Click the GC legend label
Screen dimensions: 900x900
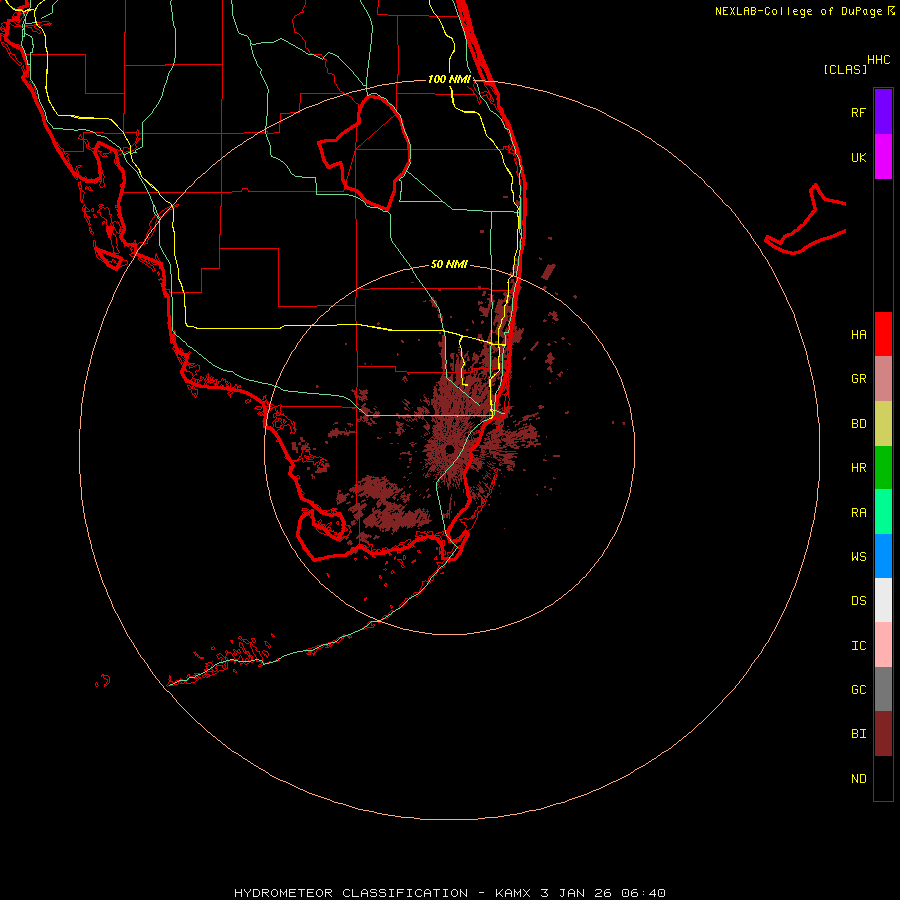coord(858,690)
